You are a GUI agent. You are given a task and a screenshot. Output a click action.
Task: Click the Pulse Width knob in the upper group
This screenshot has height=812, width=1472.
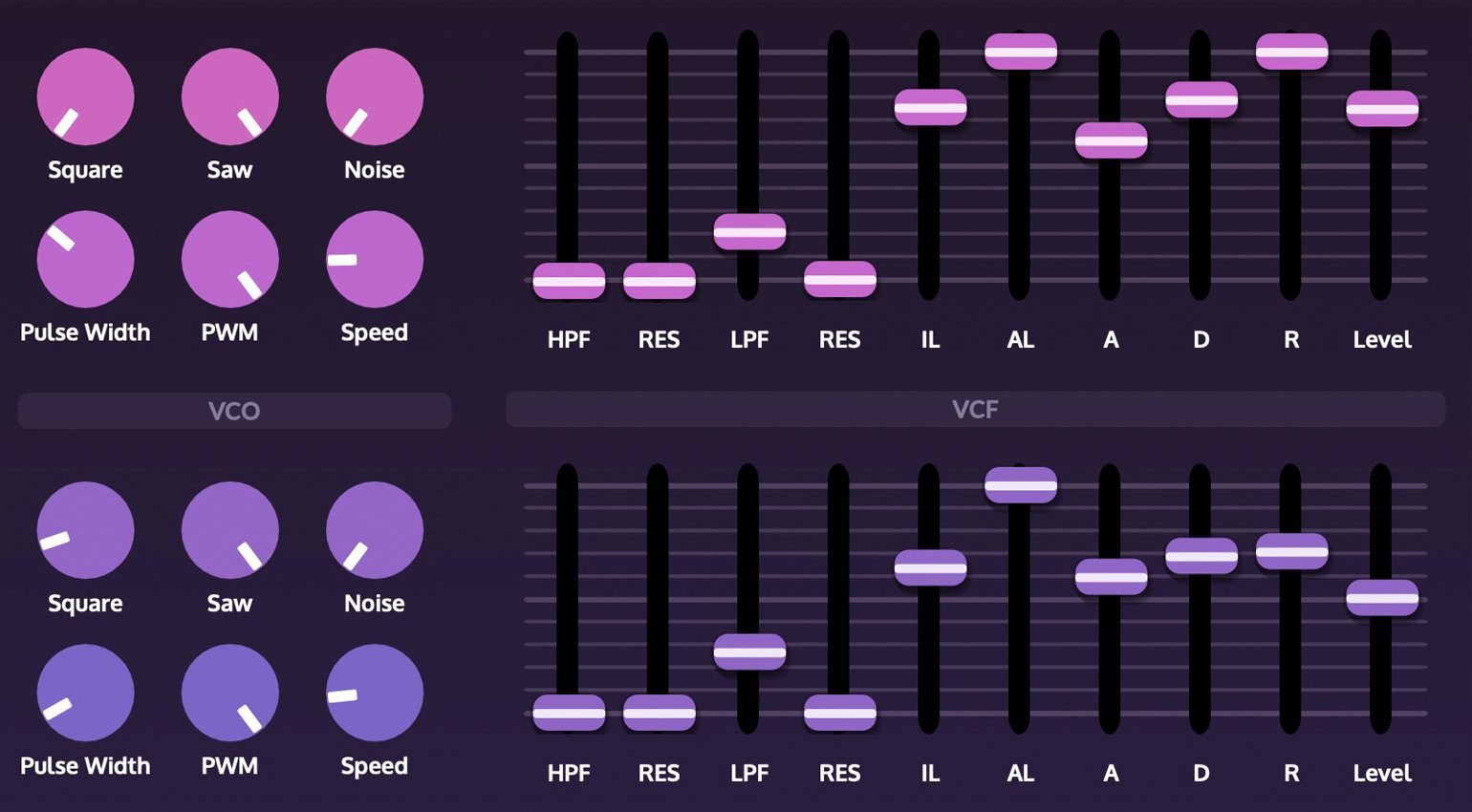coord(85,259)
